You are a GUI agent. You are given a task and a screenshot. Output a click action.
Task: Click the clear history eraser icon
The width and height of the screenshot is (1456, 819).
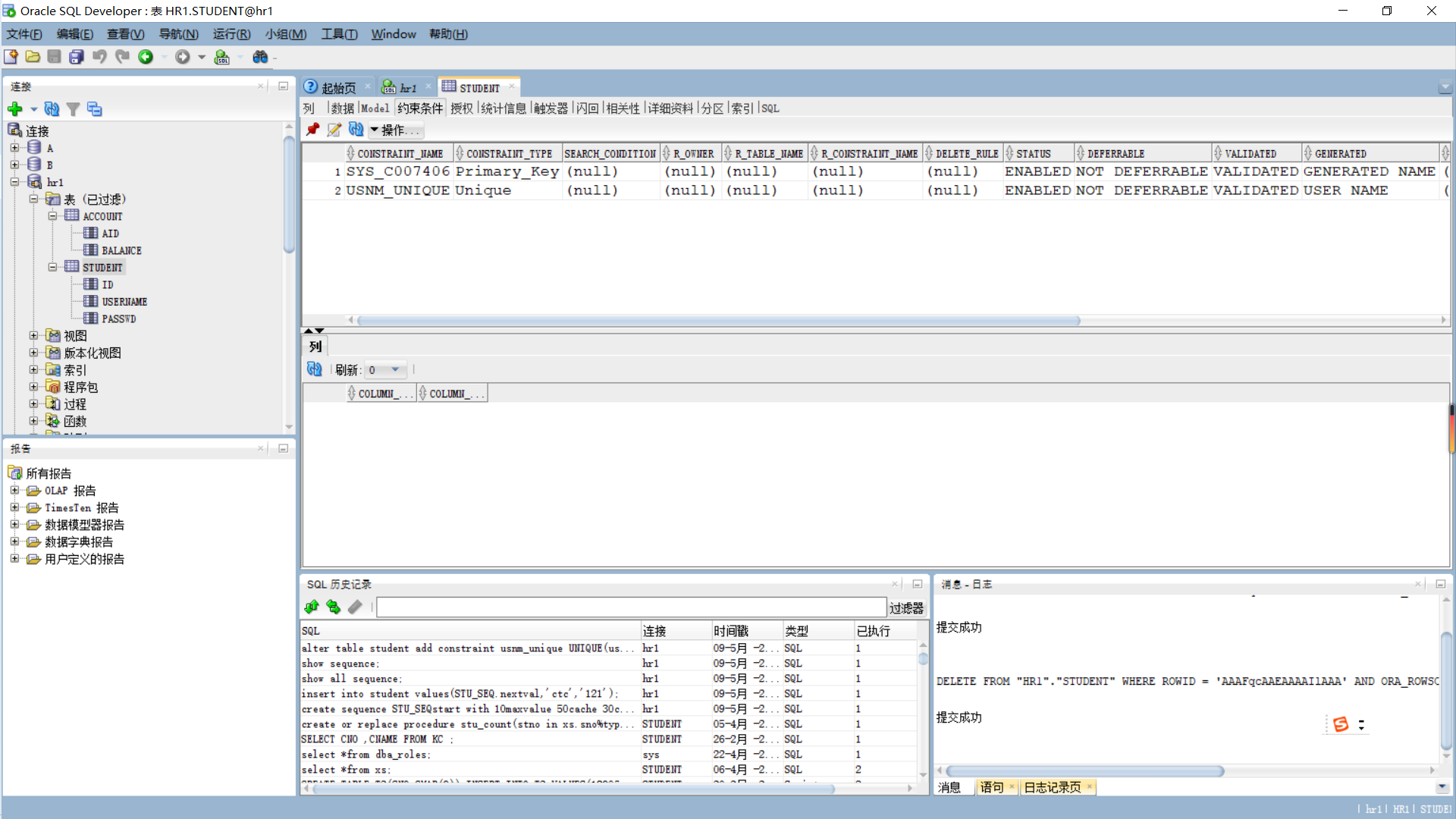pyautogui.click(x=355, y=607)
